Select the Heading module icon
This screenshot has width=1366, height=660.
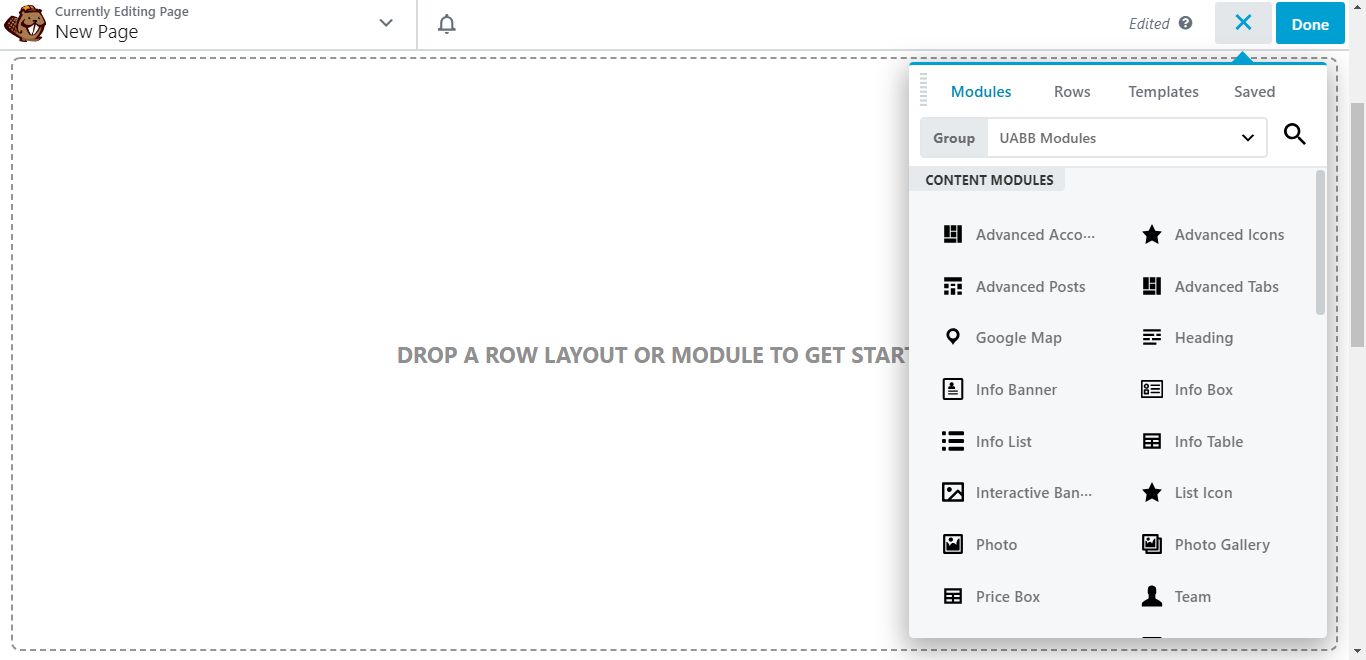[x=1152, y=338]
